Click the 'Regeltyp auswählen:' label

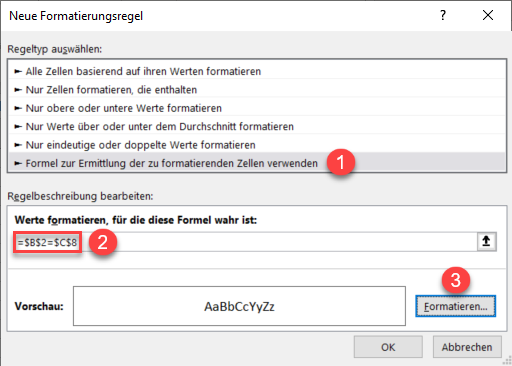click(x=55, y=49)
